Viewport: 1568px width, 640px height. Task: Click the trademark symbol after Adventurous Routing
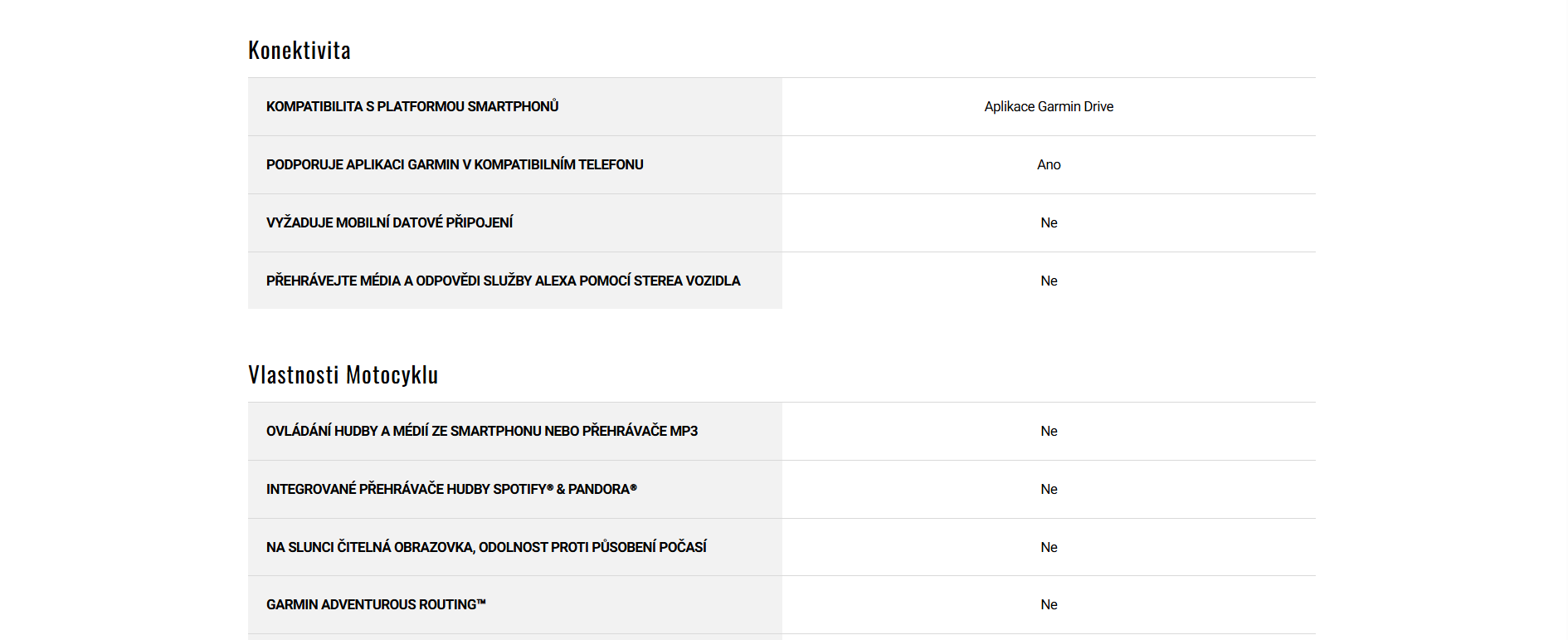pyautogui.click(x=481, y=603)
